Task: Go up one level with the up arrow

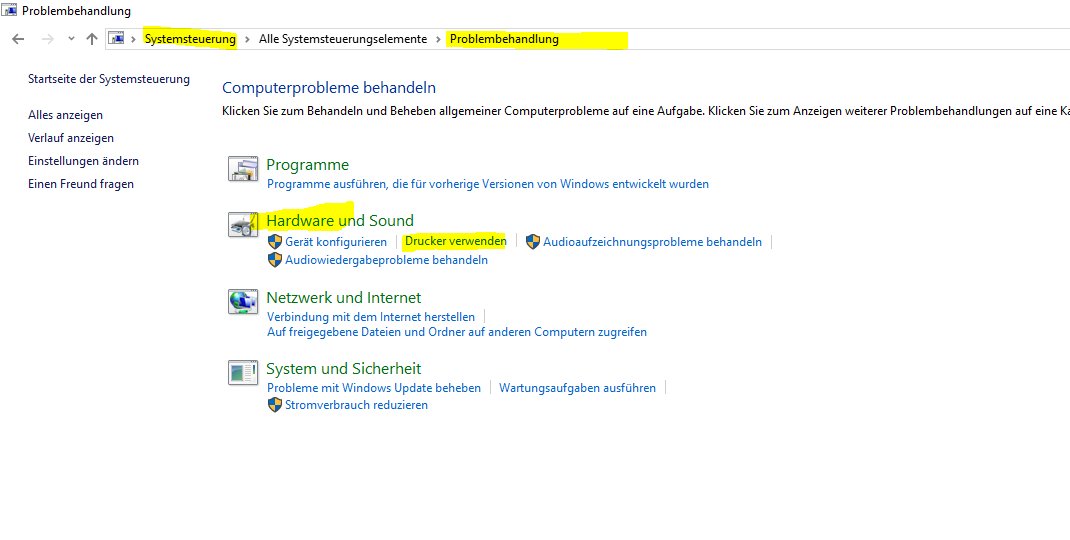Action: tap(92, 39)
